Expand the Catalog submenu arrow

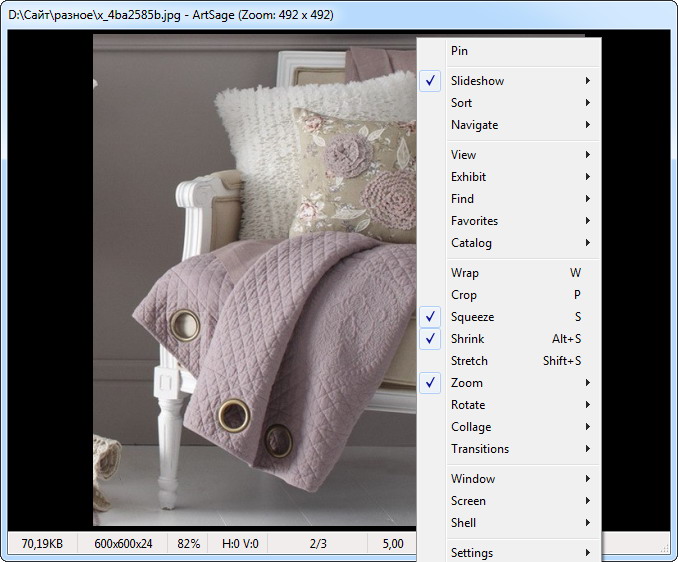click(588, 243)
